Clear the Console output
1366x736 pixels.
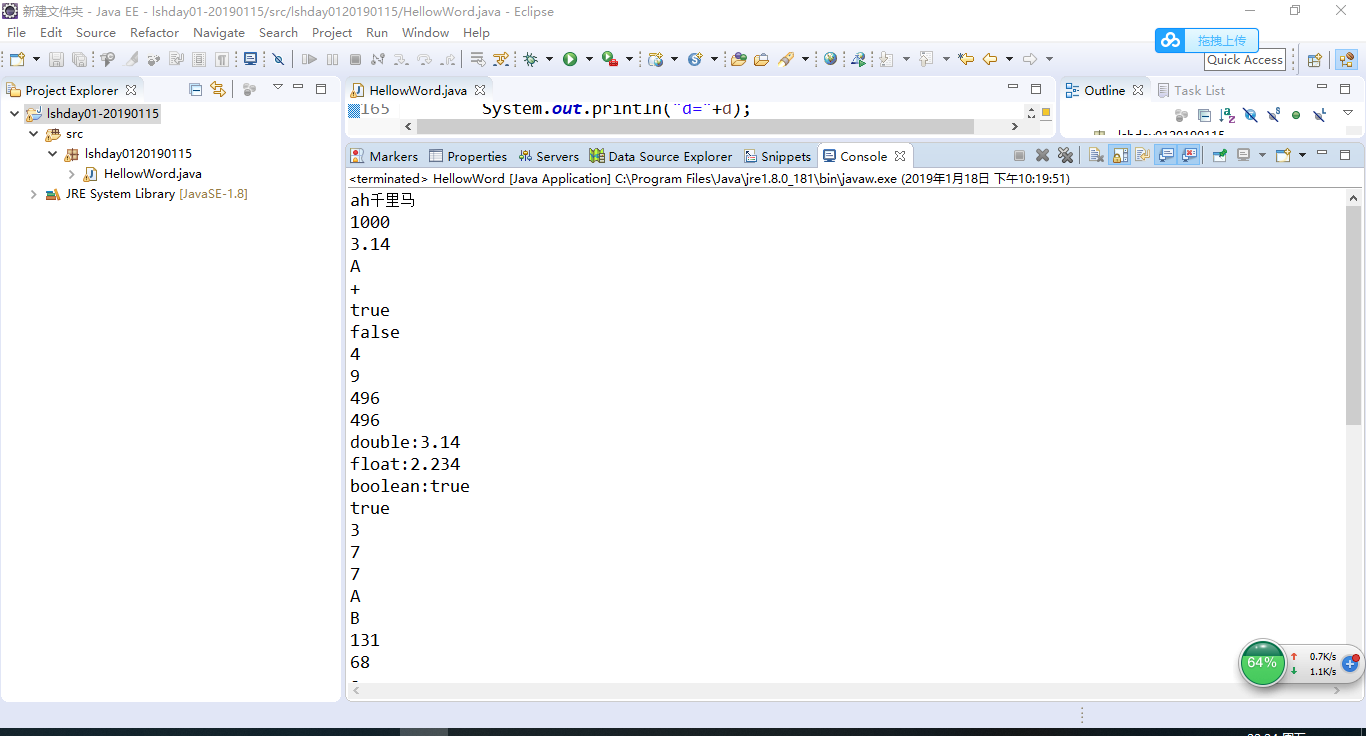(x=1096, y=156)
